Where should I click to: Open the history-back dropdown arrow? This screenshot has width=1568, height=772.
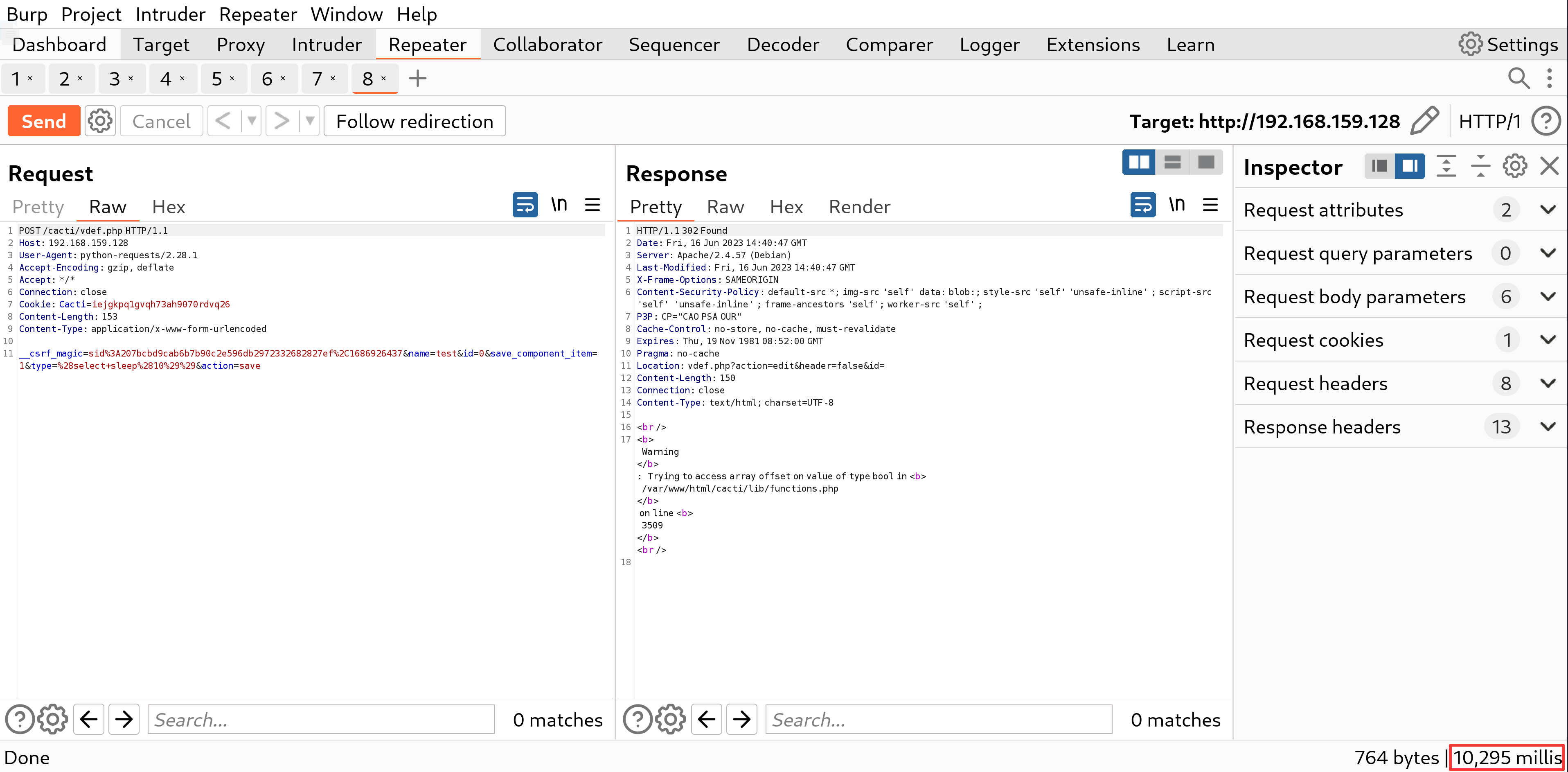(x=251, y=121)
